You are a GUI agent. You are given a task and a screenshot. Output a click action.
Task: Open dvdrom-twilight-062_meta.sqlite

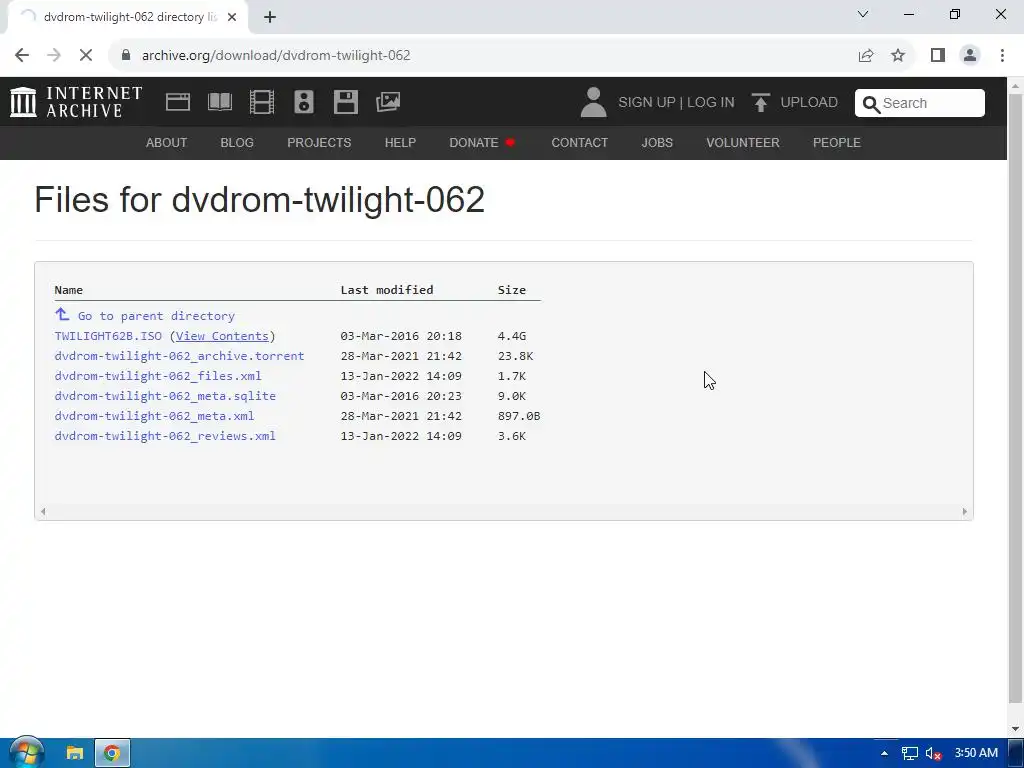pyautogui.click(x=165, y=396)
